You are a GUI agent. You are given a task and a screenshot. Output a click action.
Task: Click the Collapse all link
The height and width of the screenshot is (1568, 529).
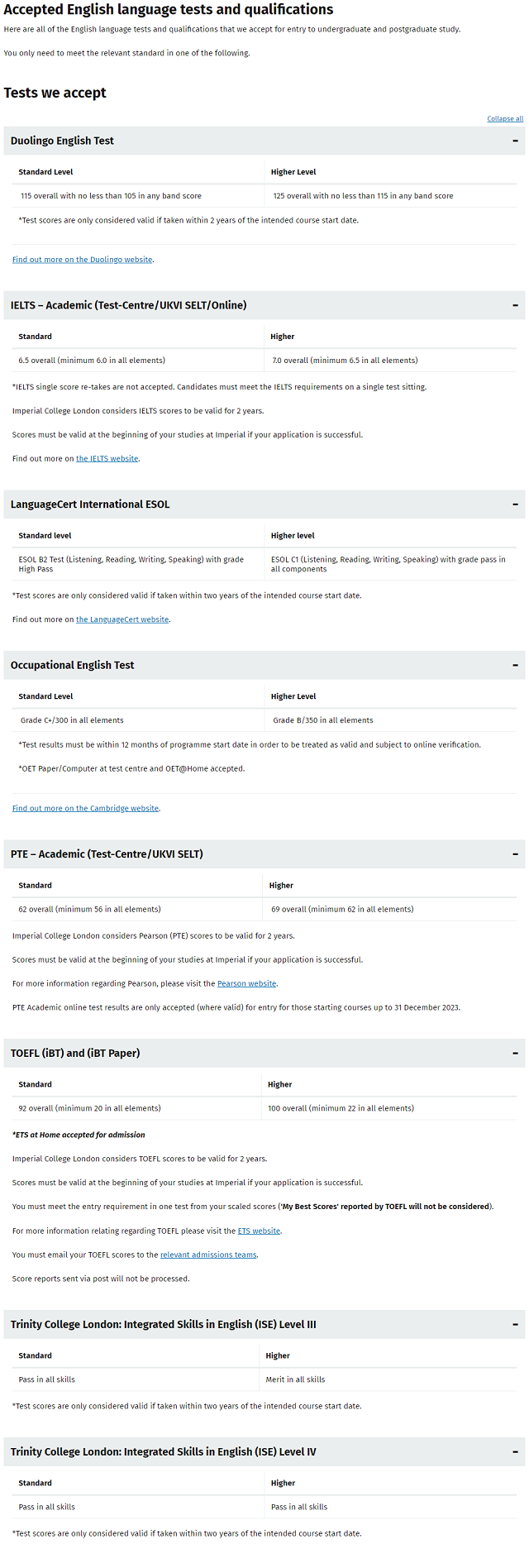(x=505, y=118)
